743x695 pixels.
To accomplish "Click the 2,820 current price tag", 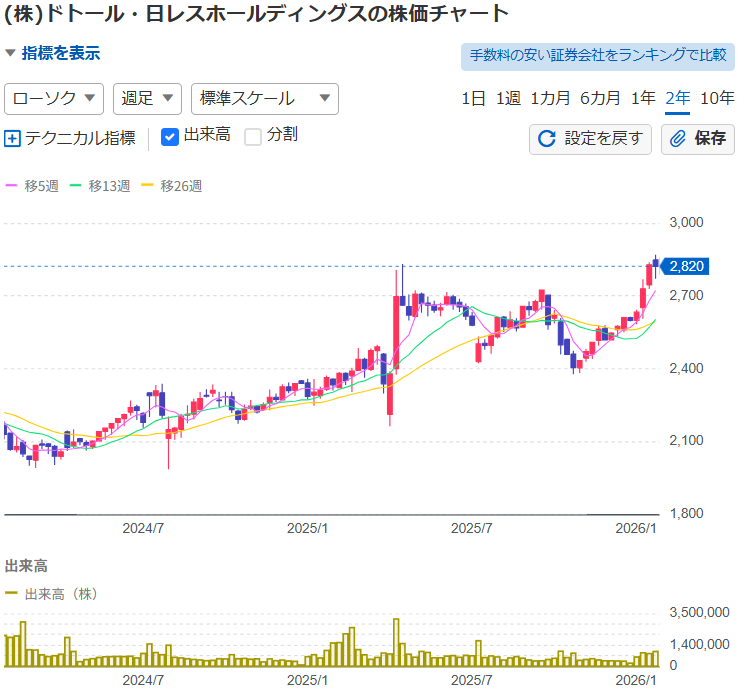I will (x=686, y=266).
